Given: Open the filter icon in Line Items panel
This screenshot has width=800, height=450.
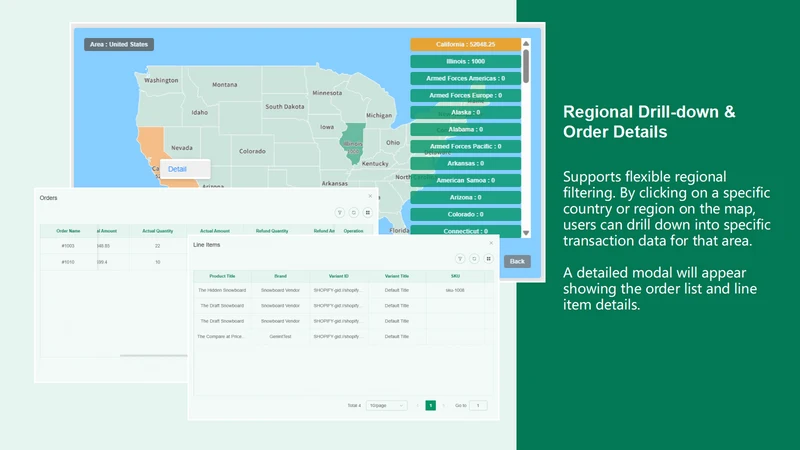Looking at the screenshot, I should 460,259.
